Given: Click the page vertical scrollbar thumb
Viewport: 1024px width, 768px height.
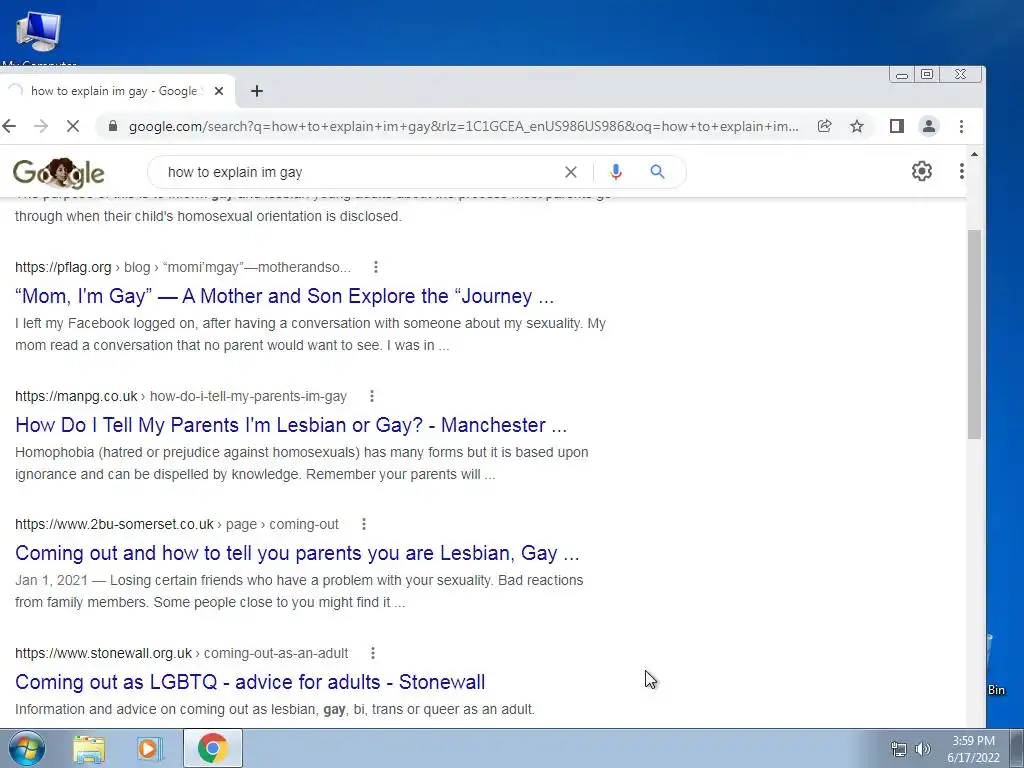Looking at the screenshot, I should point(974,334).
